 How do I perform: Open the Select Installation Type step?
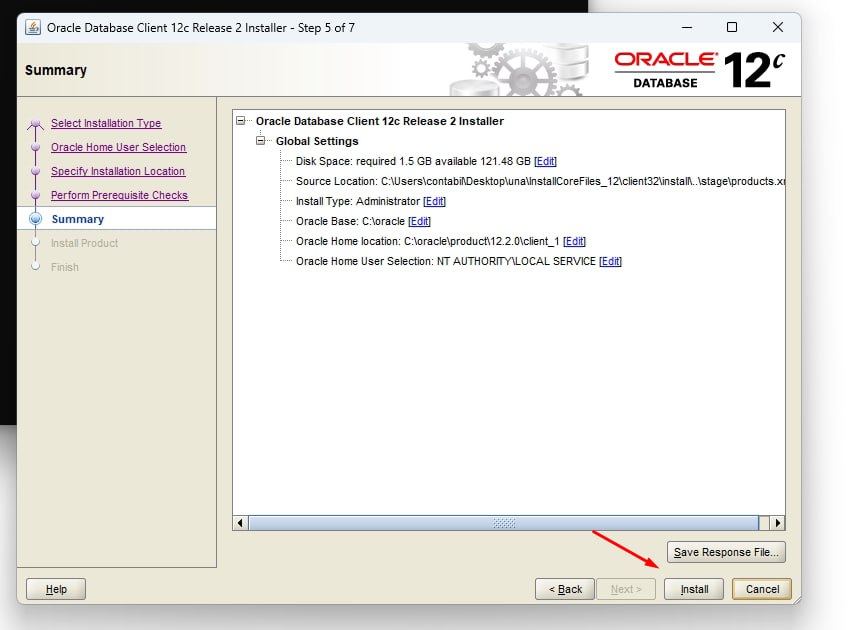click(x=106, y=123)
